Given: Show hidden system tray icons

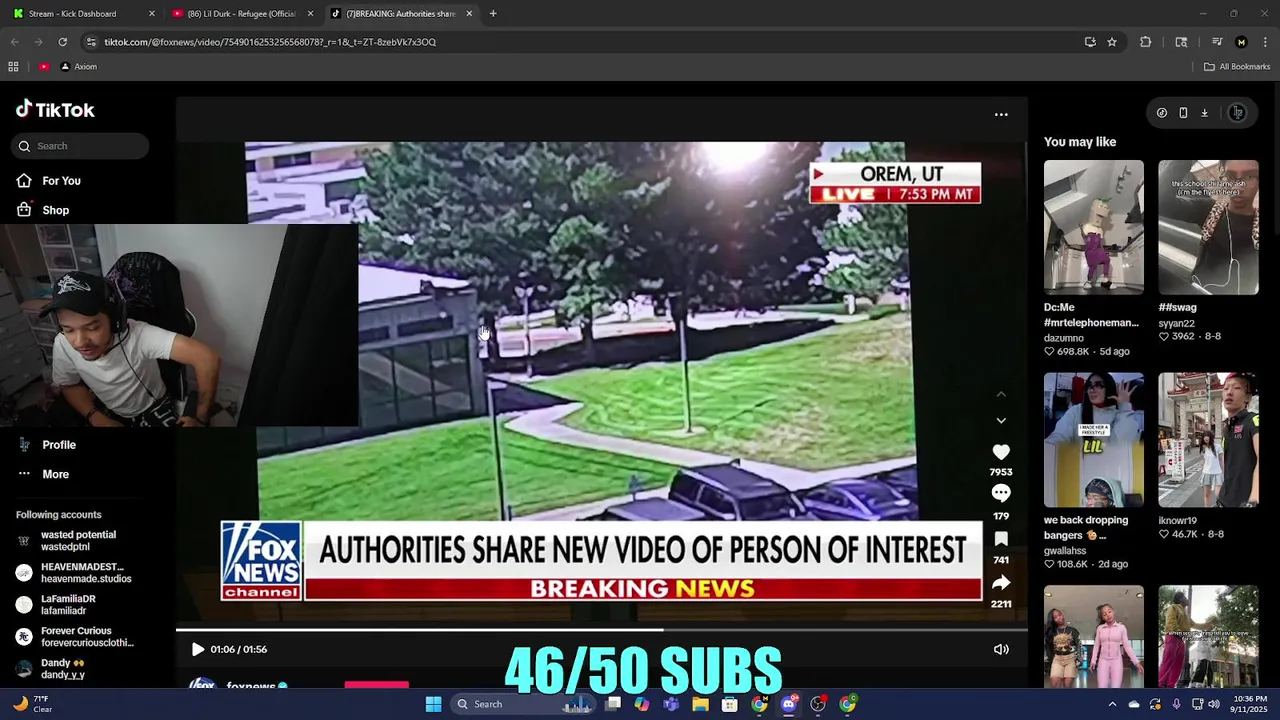Looking at the screenshot, I should click(1112, 704).
